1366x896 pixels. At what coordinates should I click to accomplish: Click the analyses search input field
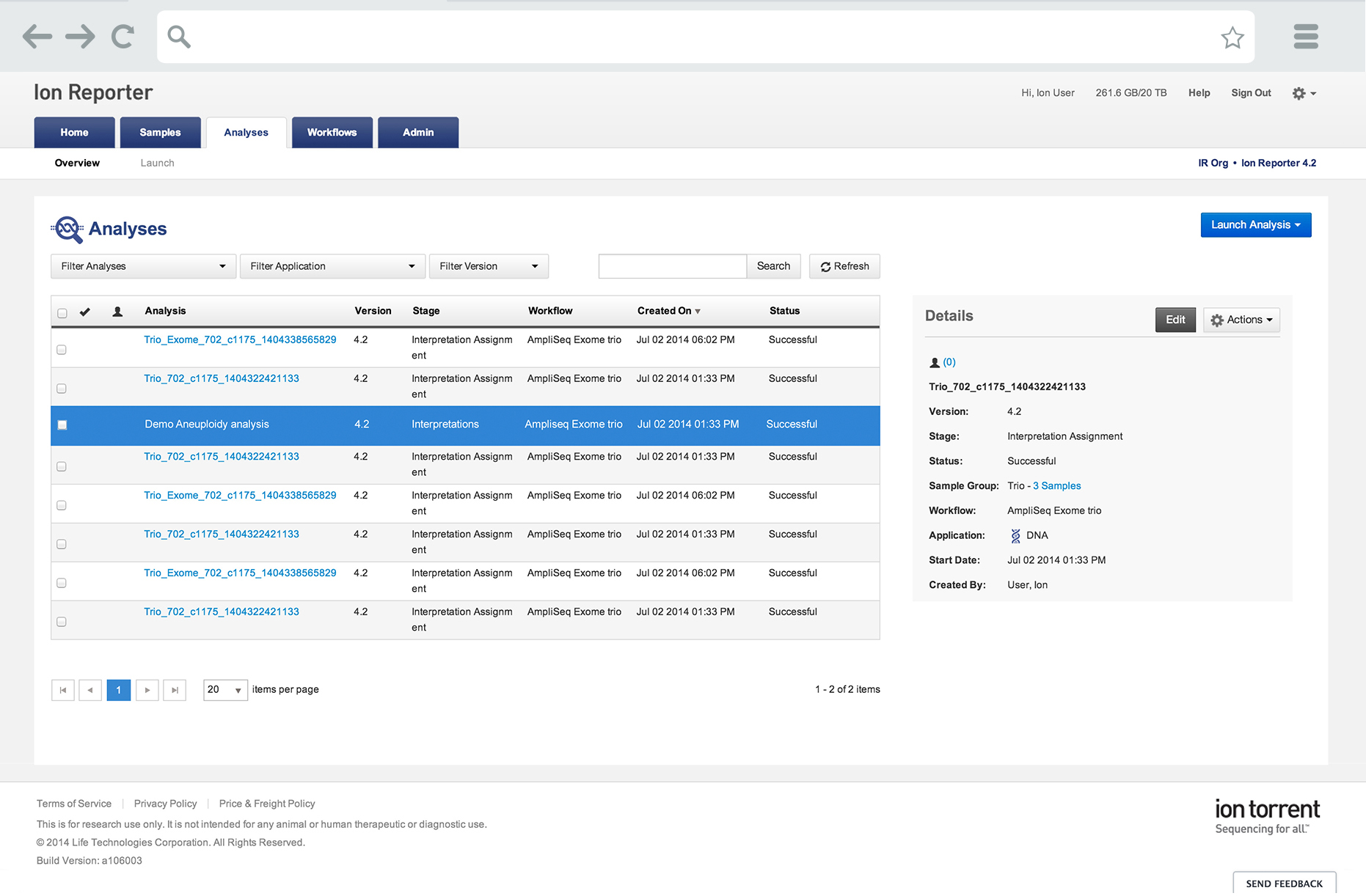673,266
